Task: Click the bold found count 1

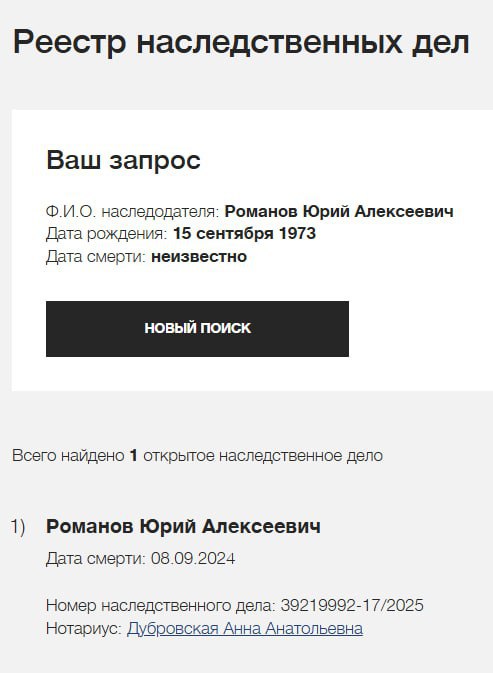Action: click(133, 456)
